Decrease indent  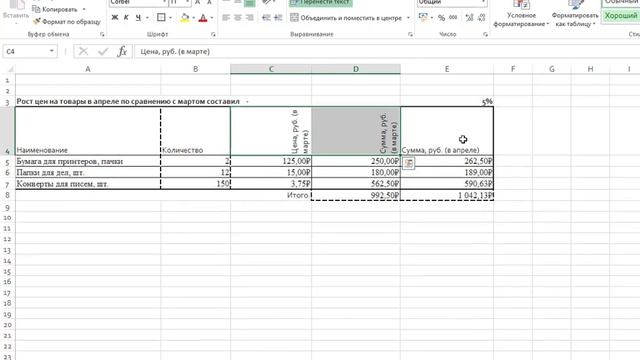click(266, 18)
